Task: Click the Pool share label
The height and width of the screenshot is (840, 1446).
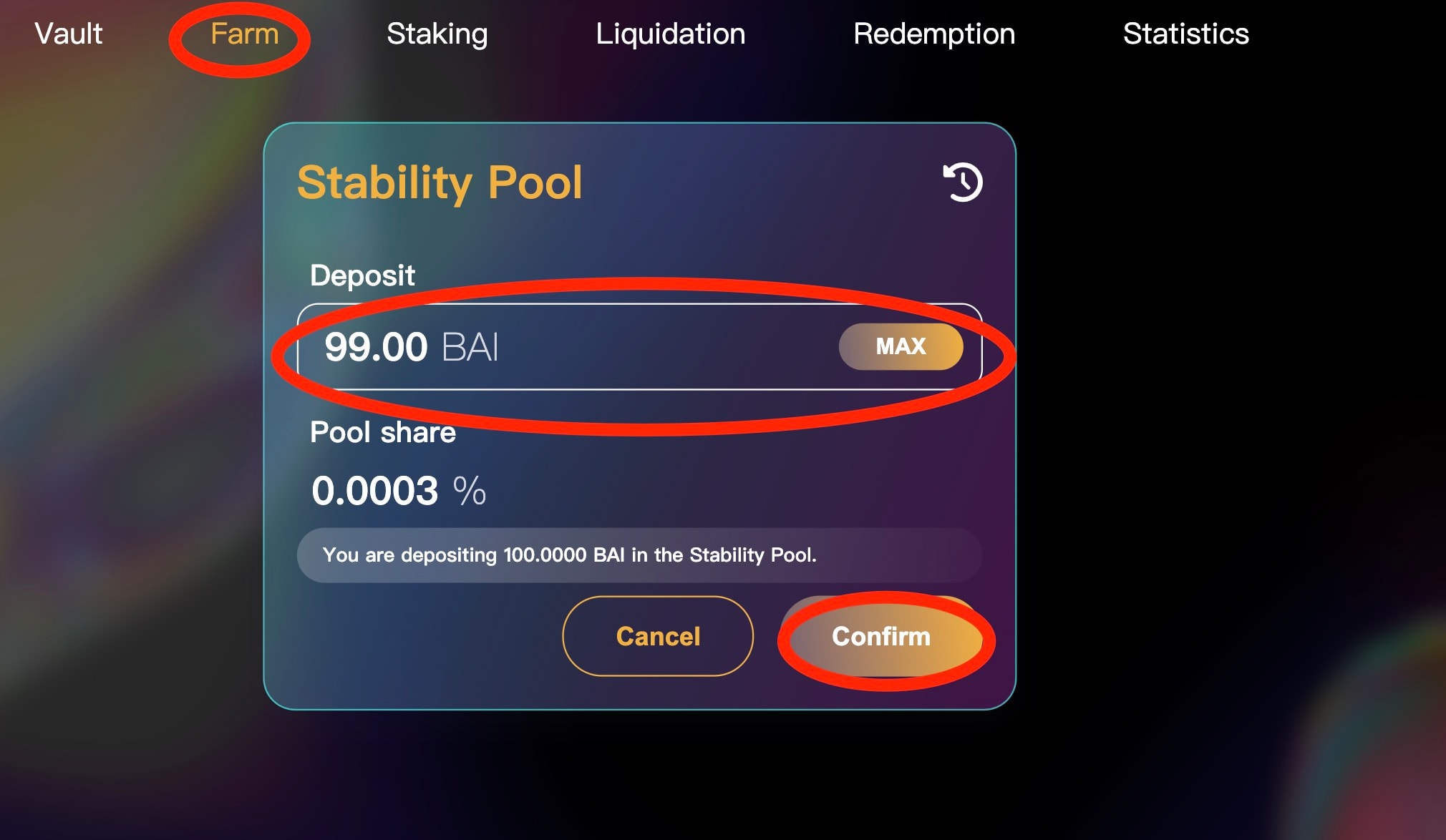Action: pyautogui.click(x=382, y=432)
